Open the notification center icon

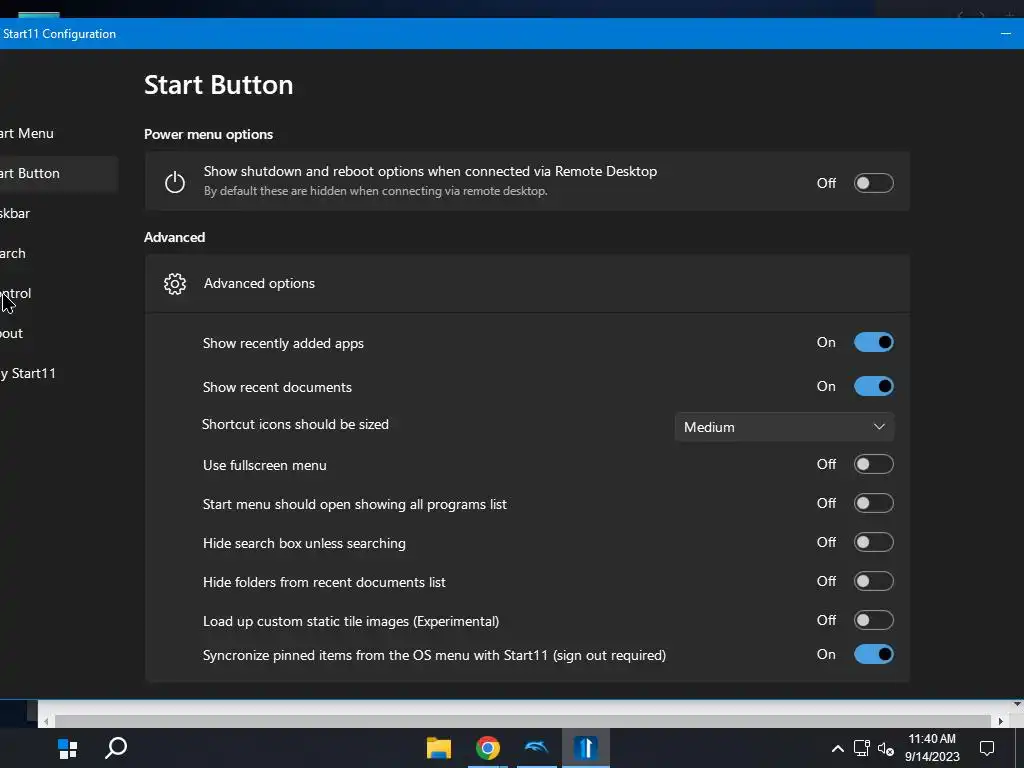click(x=987, y=748)
